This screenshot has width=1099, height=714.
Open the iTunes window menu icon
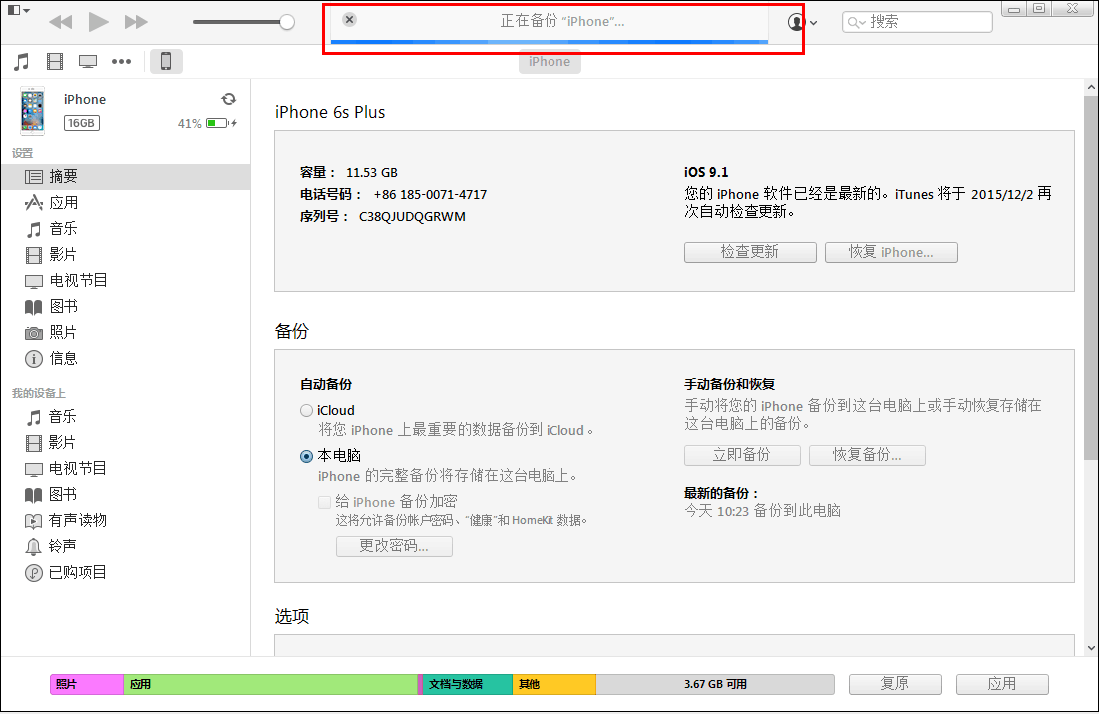tap(18, 11)
